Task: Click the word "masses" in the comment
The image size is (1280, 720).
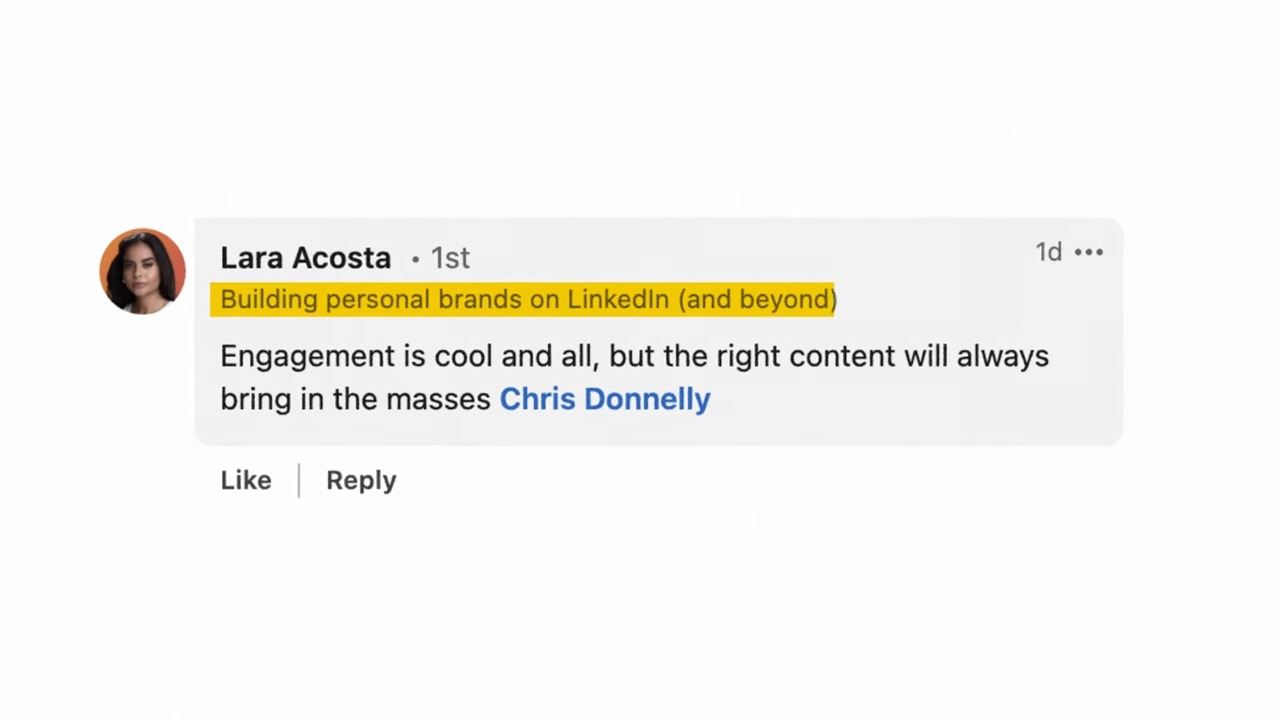Action: 438,399
